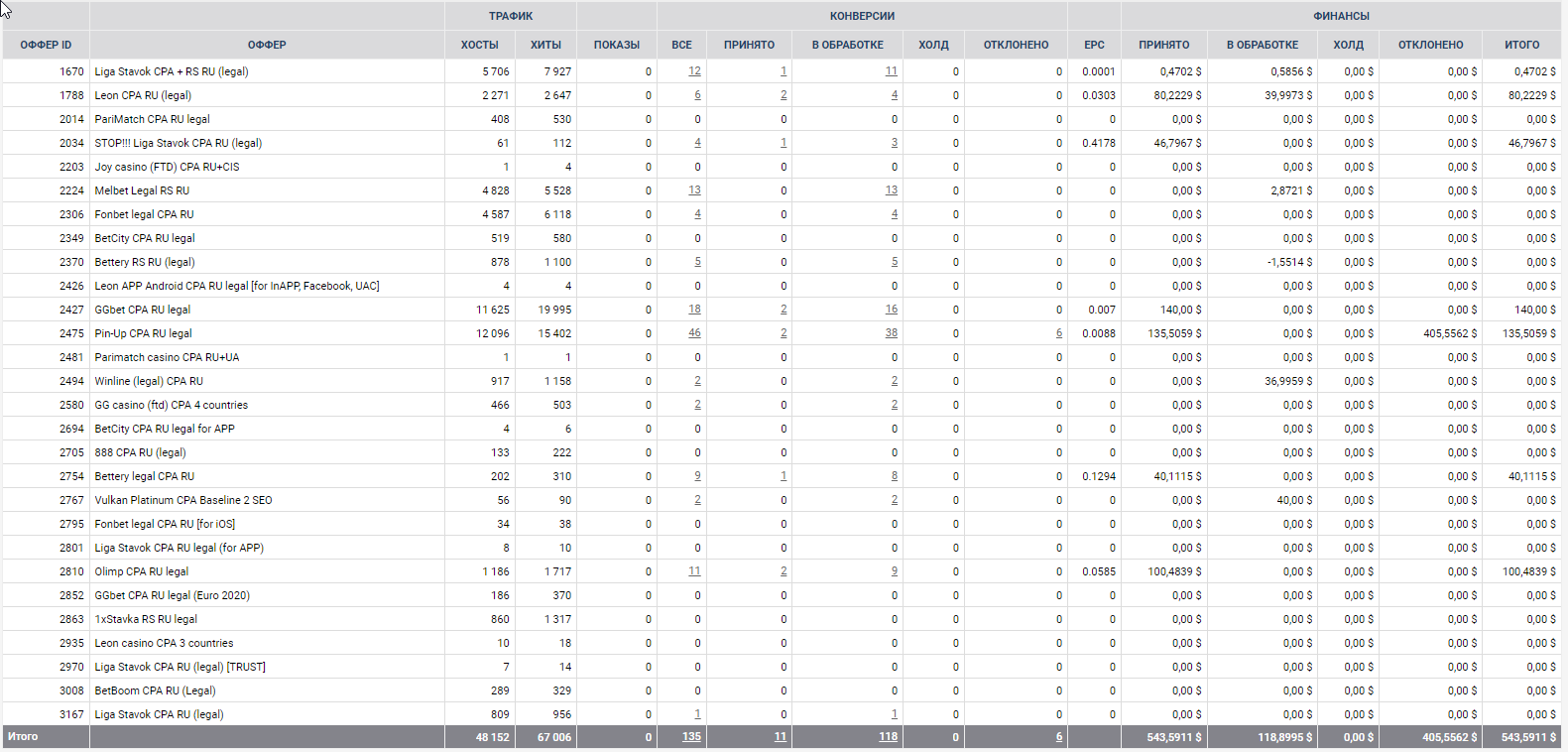Click rejected amount 405,5562 $ in Pin-Up row

[x=1450, y=333]
